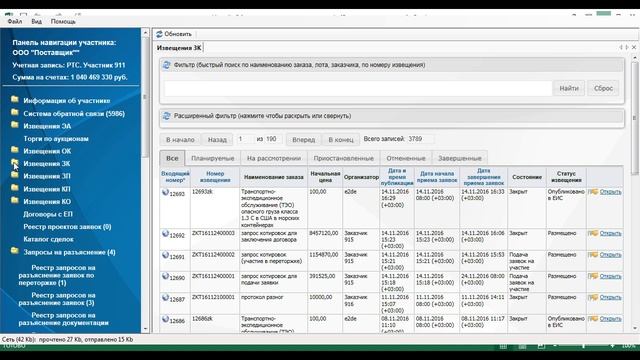Viewport: 640px width, 360px height.
Task: Open the Система обратной связи folder icon
Action: pyautogui.click(x=15, y=112)
